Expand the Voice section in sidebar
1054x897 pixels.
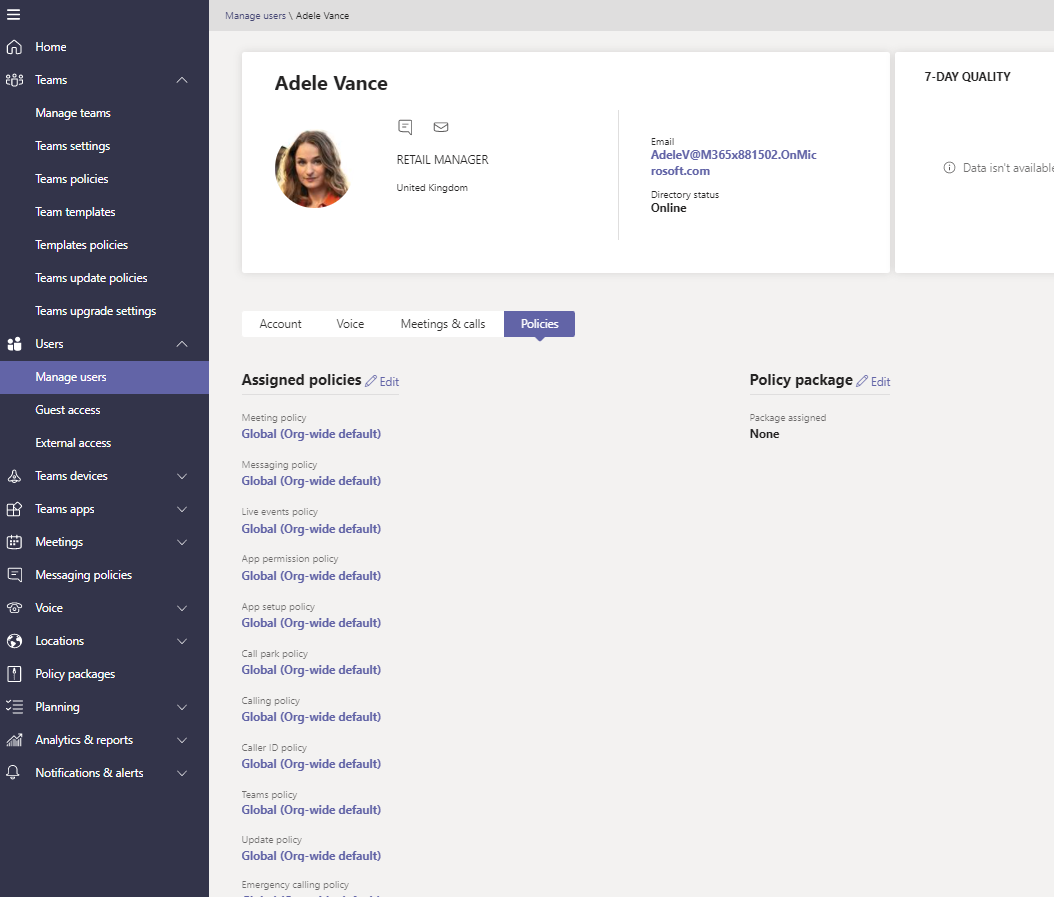click(x=182, y=608)
